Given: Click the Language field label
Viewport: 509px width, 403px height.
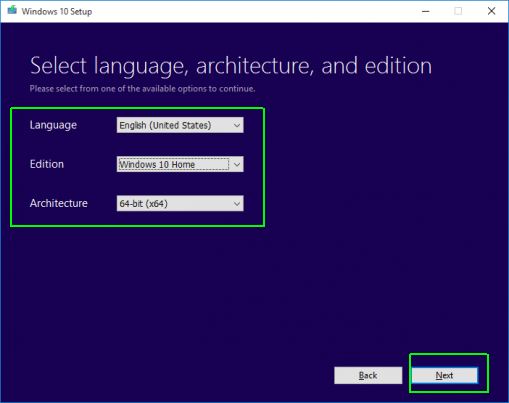Looking at the screenshot, I should 53,125.
